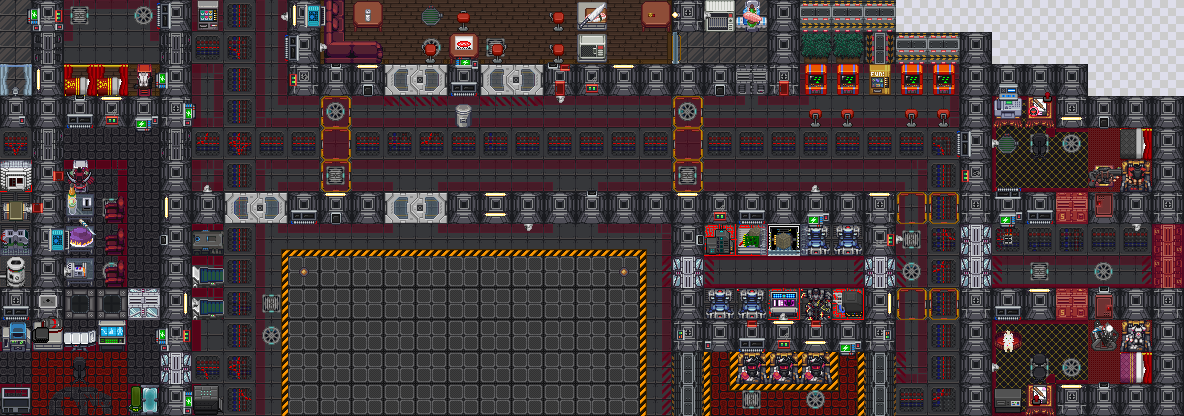The image size is (1184, 416).
Task: Open the left double airlock below the bar
Action: (415, 79)
